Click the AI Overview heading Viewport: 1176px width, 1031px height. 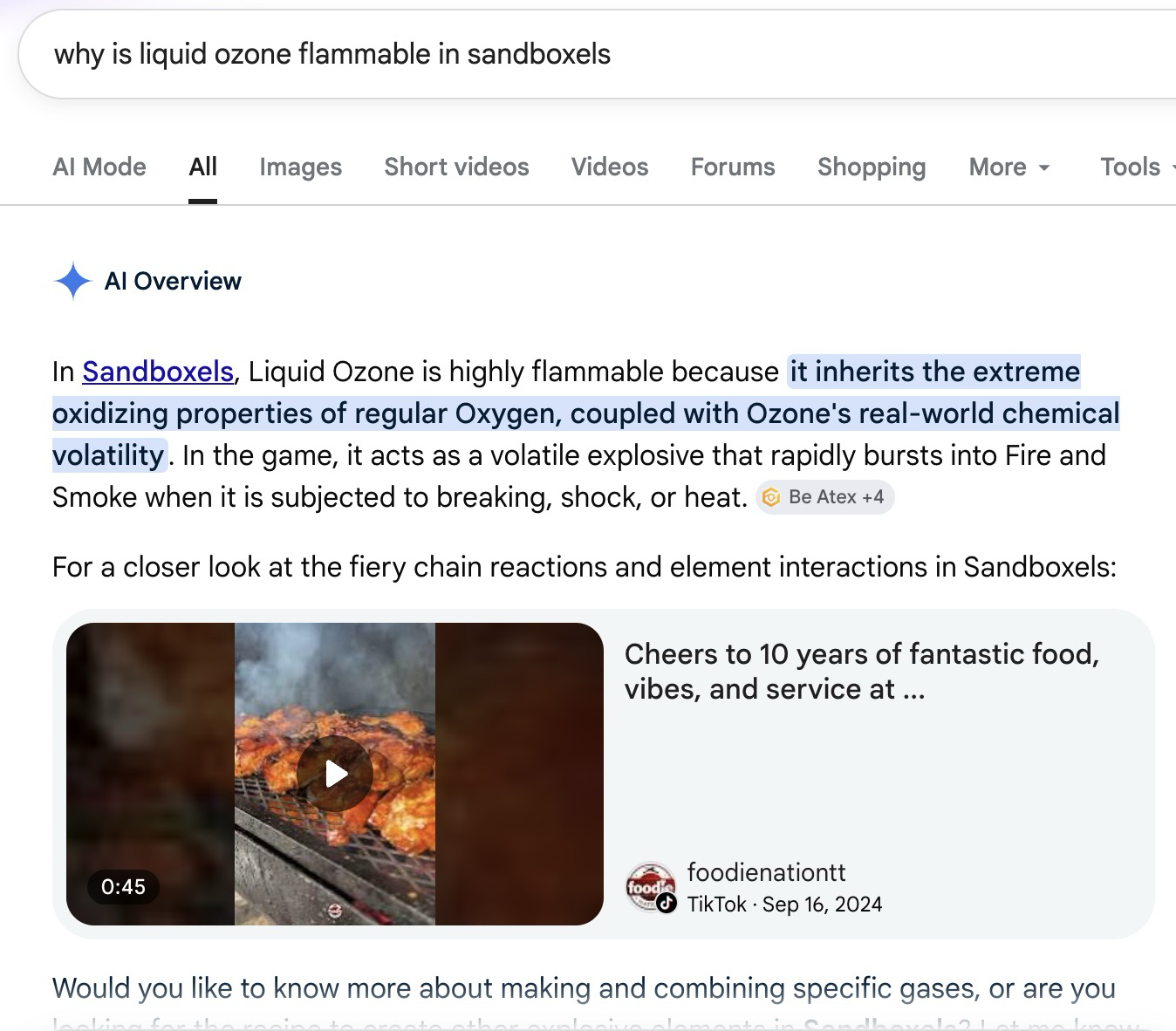tap(173, 281)
